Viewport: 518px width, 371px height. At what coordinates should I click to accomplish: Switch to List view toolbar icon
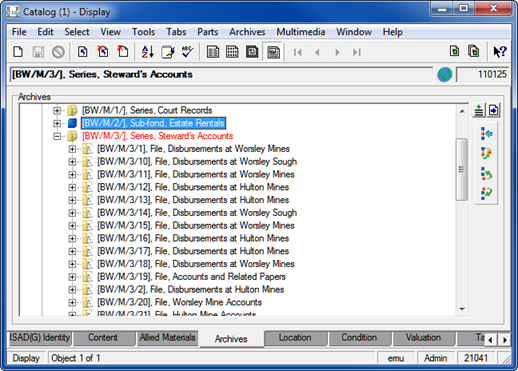click(x=232, y=52)
